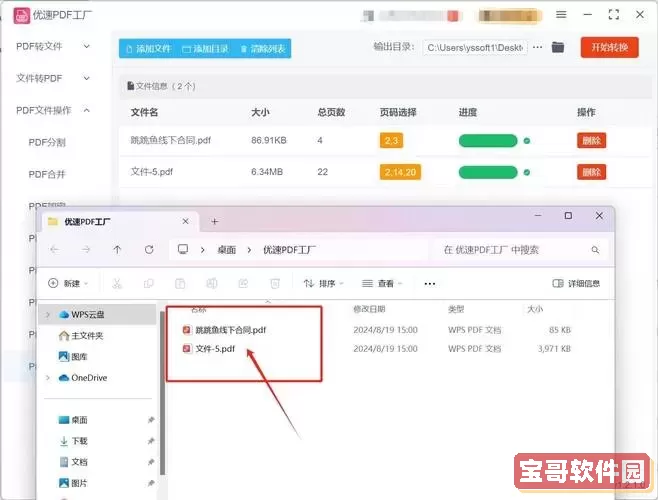Select PDF合并 in the sidebar
Screen dimensions: 658x500
pos(47,174)
